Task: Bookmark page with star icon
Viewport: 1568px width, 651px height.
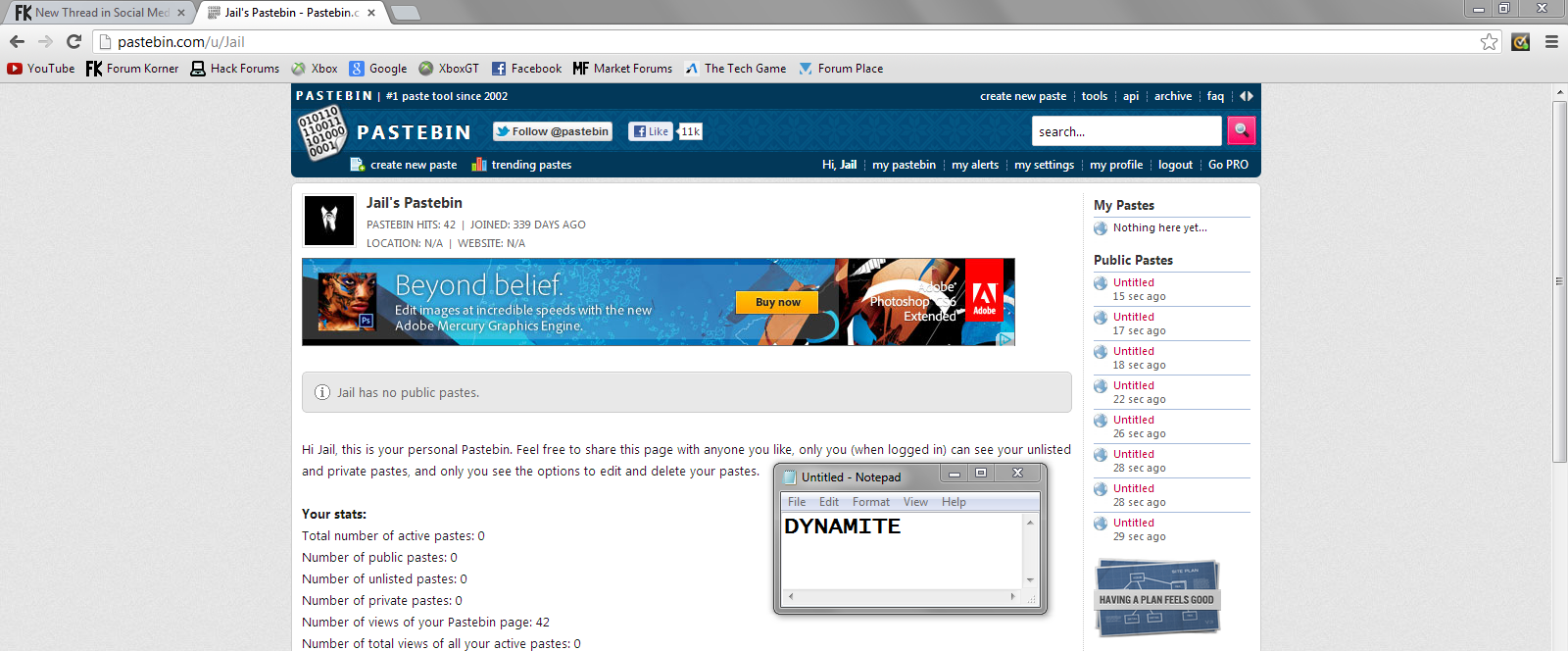Action: point(1490,41)
